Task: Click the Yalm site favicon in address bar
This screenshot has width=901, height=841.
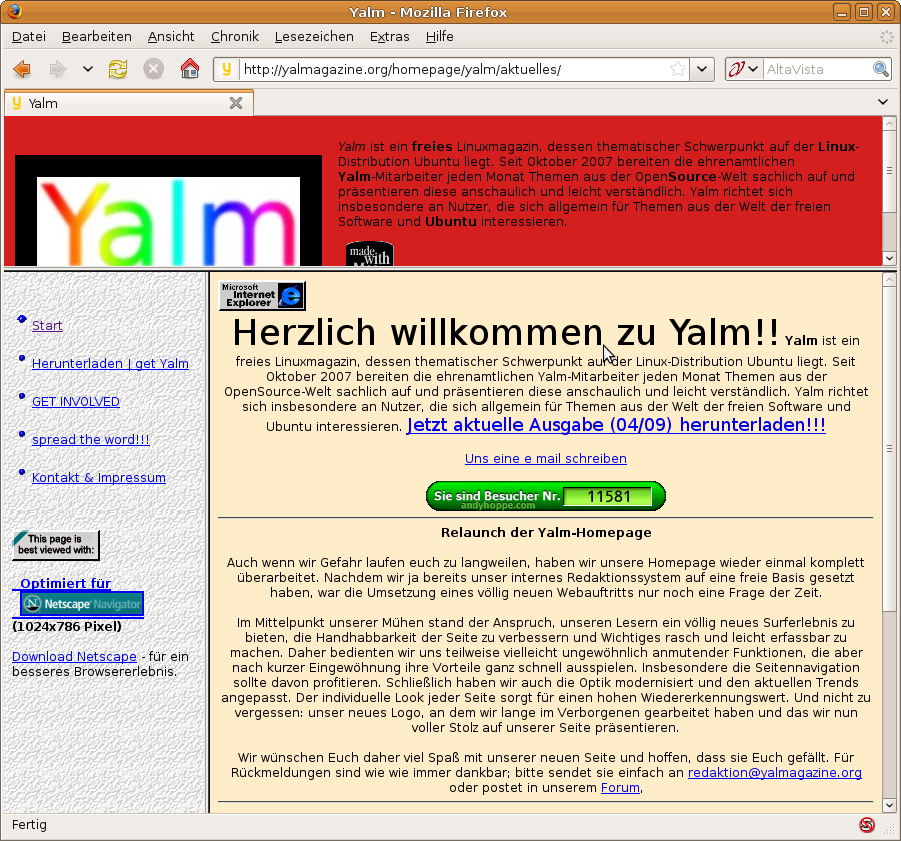Action: point(226,69)
